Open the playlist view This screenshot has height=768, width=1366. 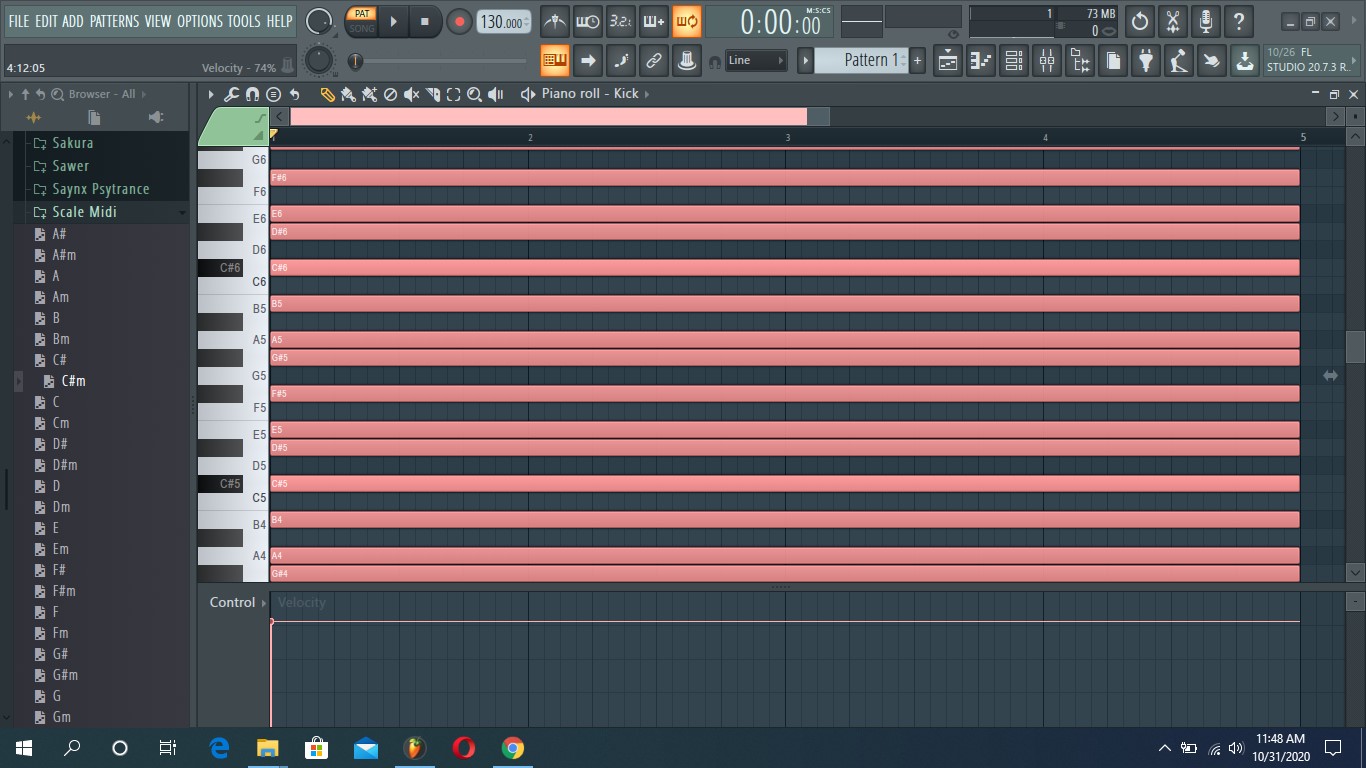[948, 61]
